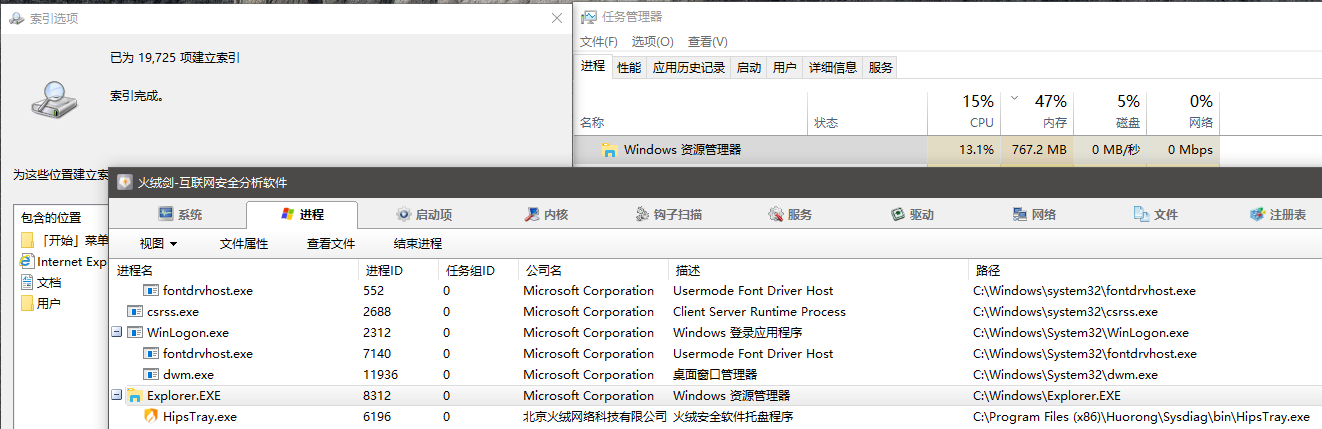
Task: Open the 注册表 tab
Action: (x=1278, y=215)
